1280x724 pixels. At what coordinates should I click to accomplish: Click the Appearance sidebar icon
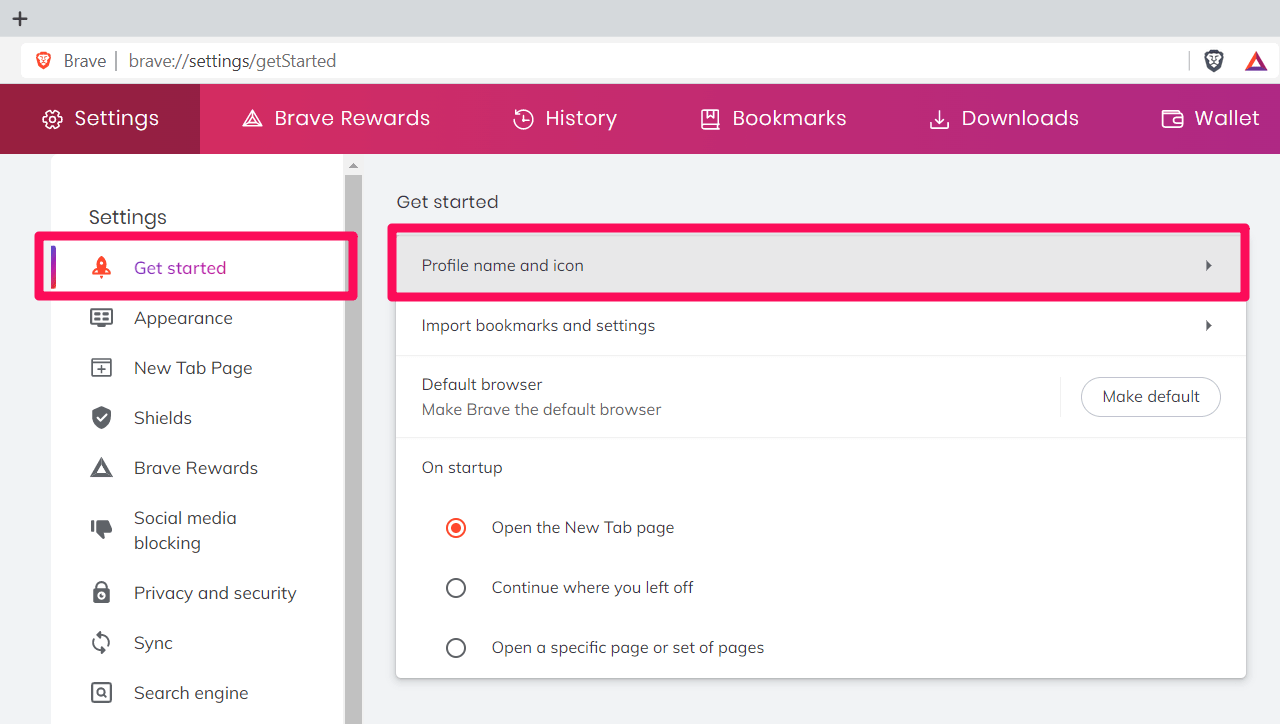101,317
